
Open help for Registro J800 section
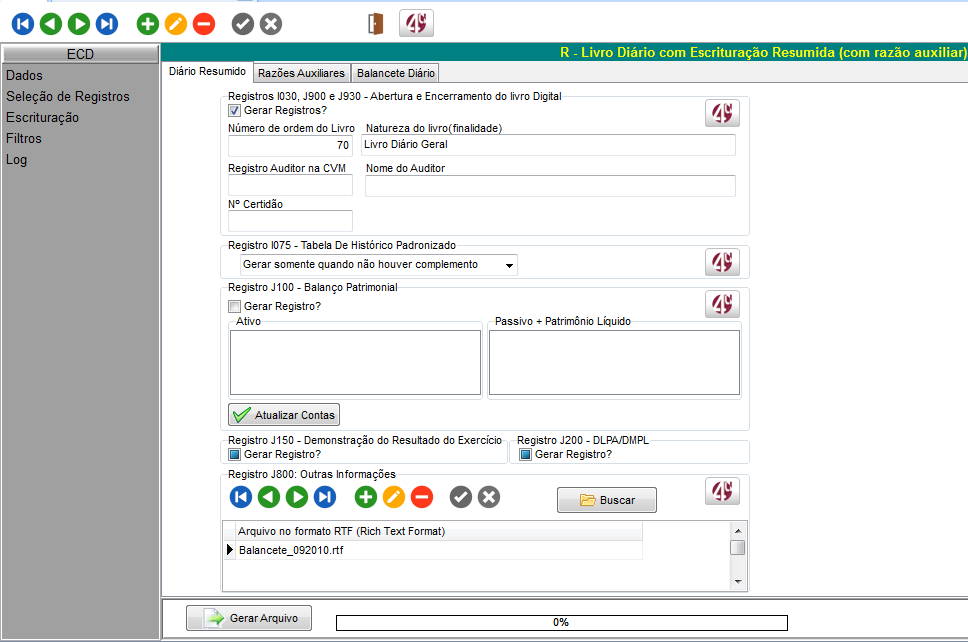(722, 491)
